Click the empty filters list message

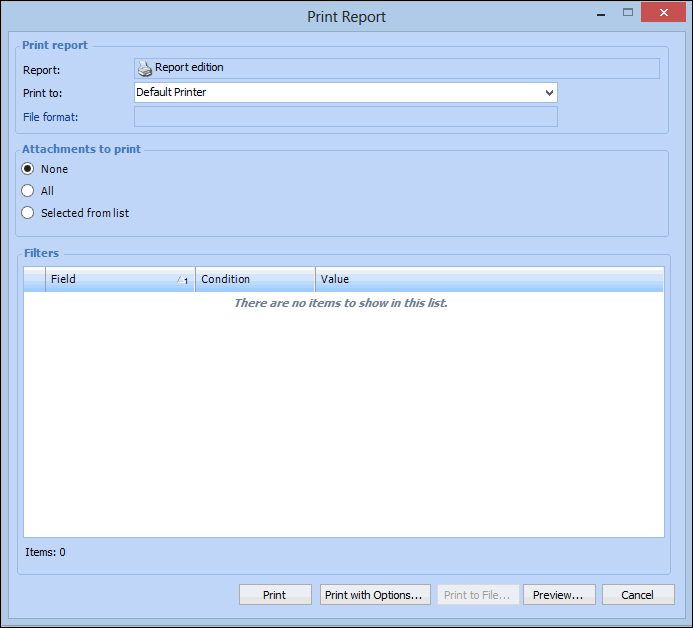(x=341, y=303)
